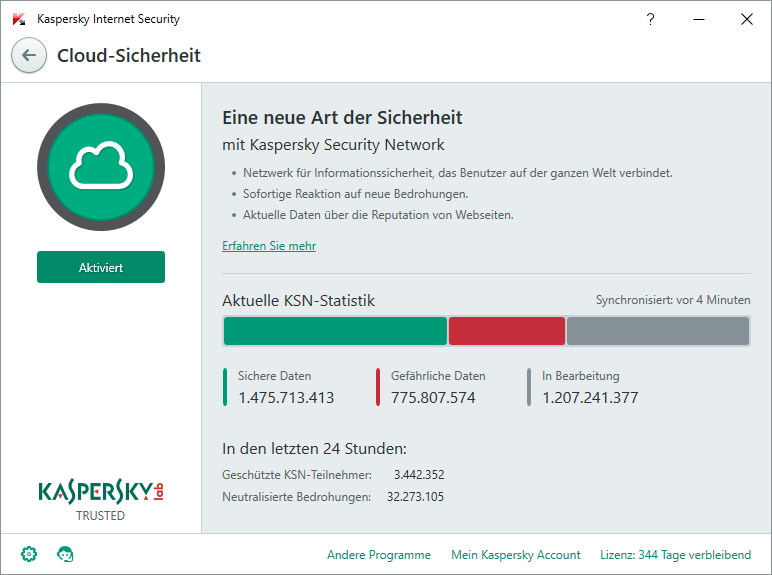Click the Lizenz: 344 Tage verbleibend link
Image resolution: width=772 pixels, height=575 pixels.
[x=676, y=555]
